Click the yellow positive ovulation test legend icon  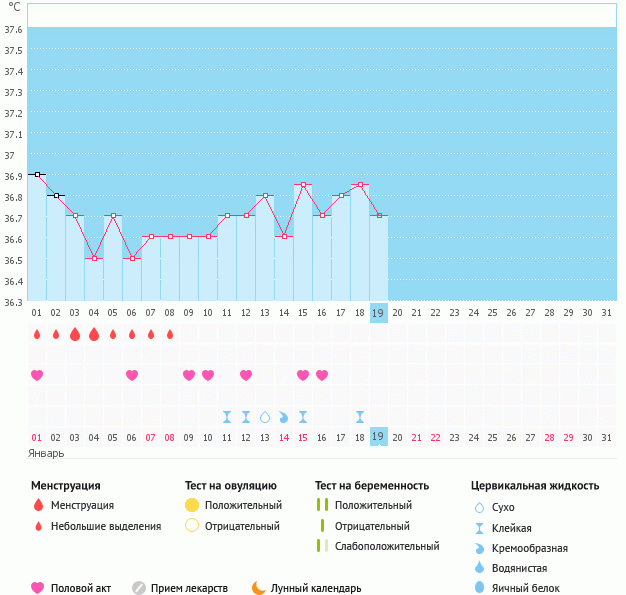[x=192, y=505]
